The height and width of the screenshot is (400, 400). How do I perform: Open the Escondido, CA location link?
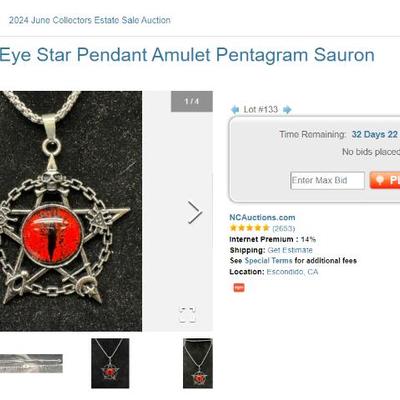click(292, 272)
